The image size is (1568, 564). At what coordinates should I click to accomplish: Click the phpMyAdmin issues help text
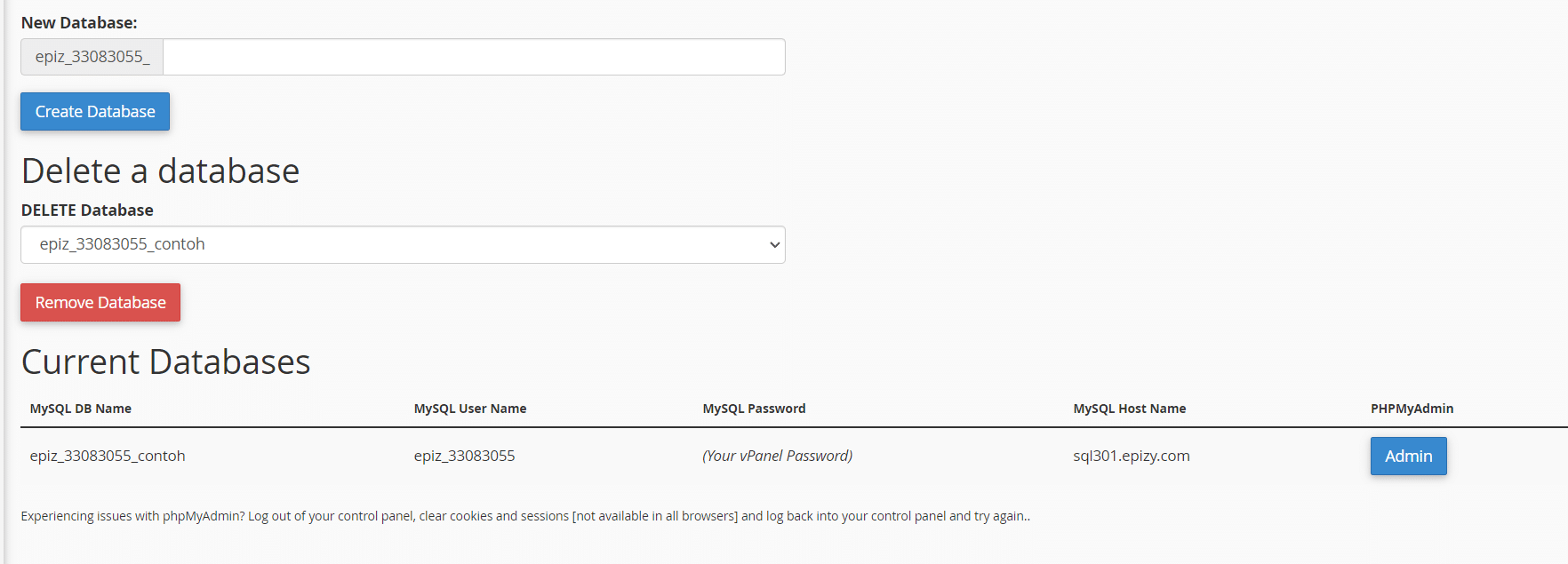click(525, 516)
